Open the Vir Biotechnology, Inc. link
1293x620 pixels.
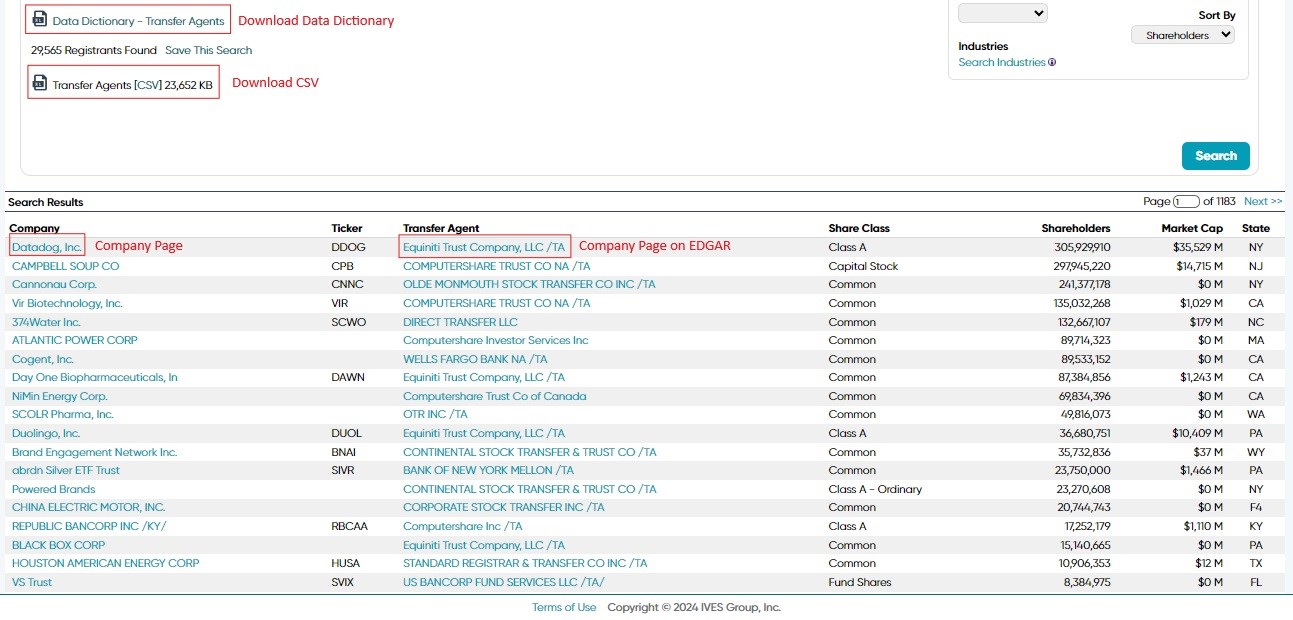(67, 303)
